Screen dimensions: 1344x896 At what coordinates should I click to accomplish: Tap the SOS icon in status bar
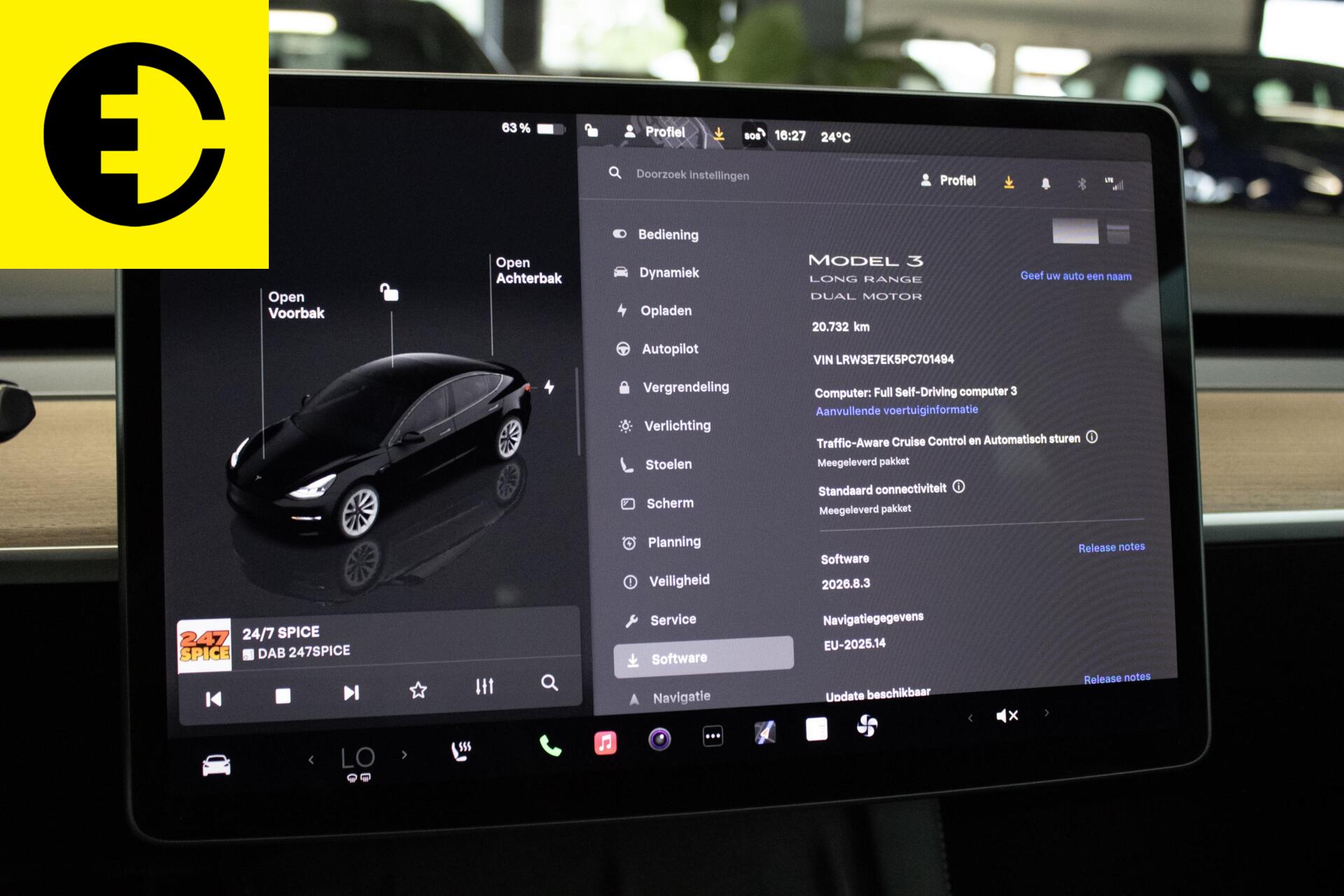(x=754, y=134)
